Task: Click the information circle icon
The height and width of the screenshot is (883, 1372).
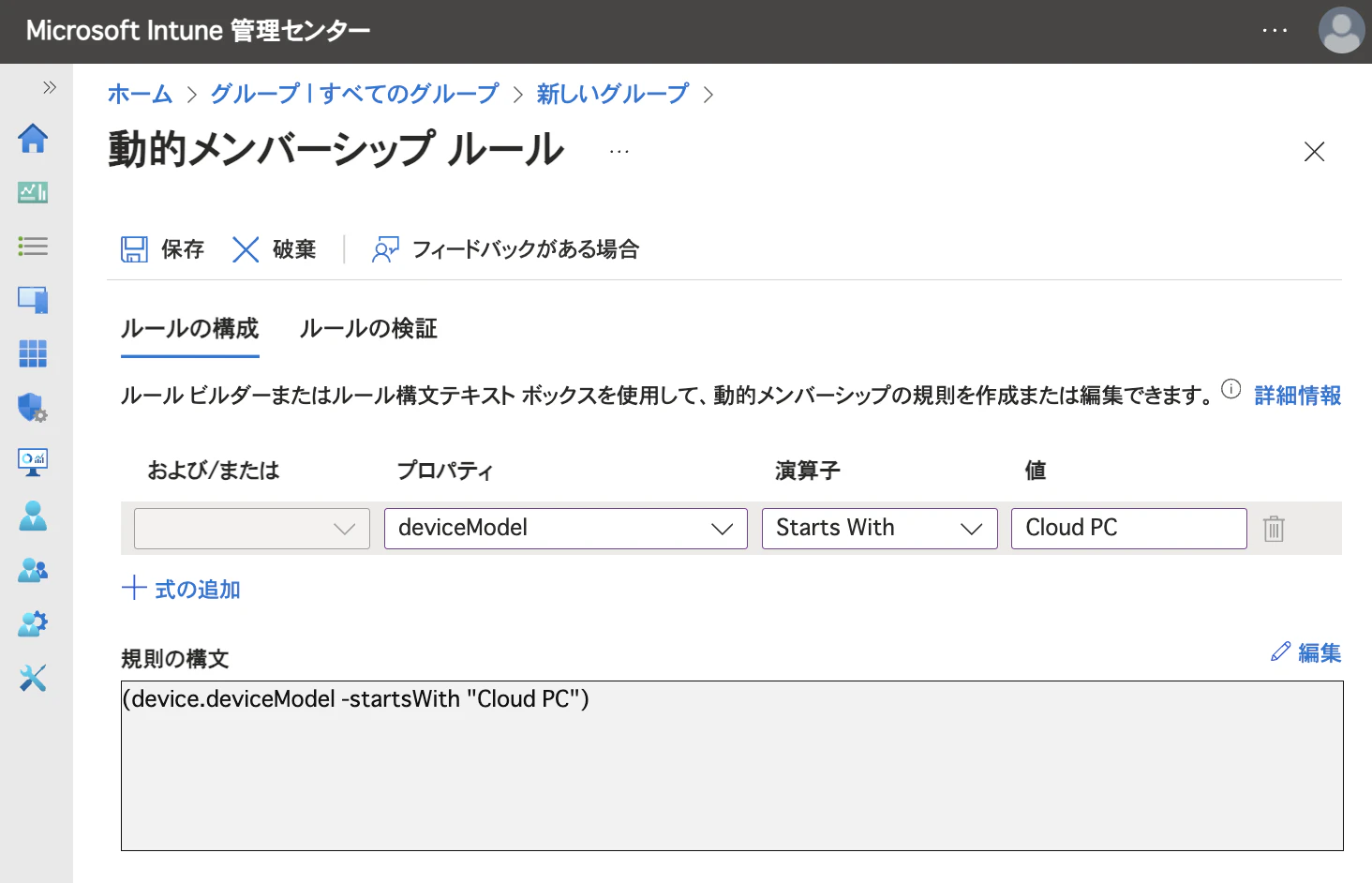Action: pos(1231,389)
